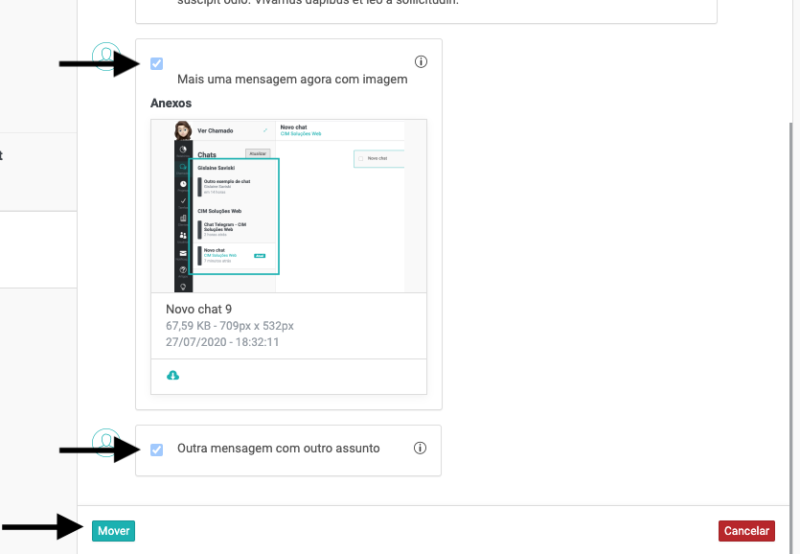800x554 pixels.
Task: Click the vertical scrollbar of the dialog
Action: click(x=794, y=300)
